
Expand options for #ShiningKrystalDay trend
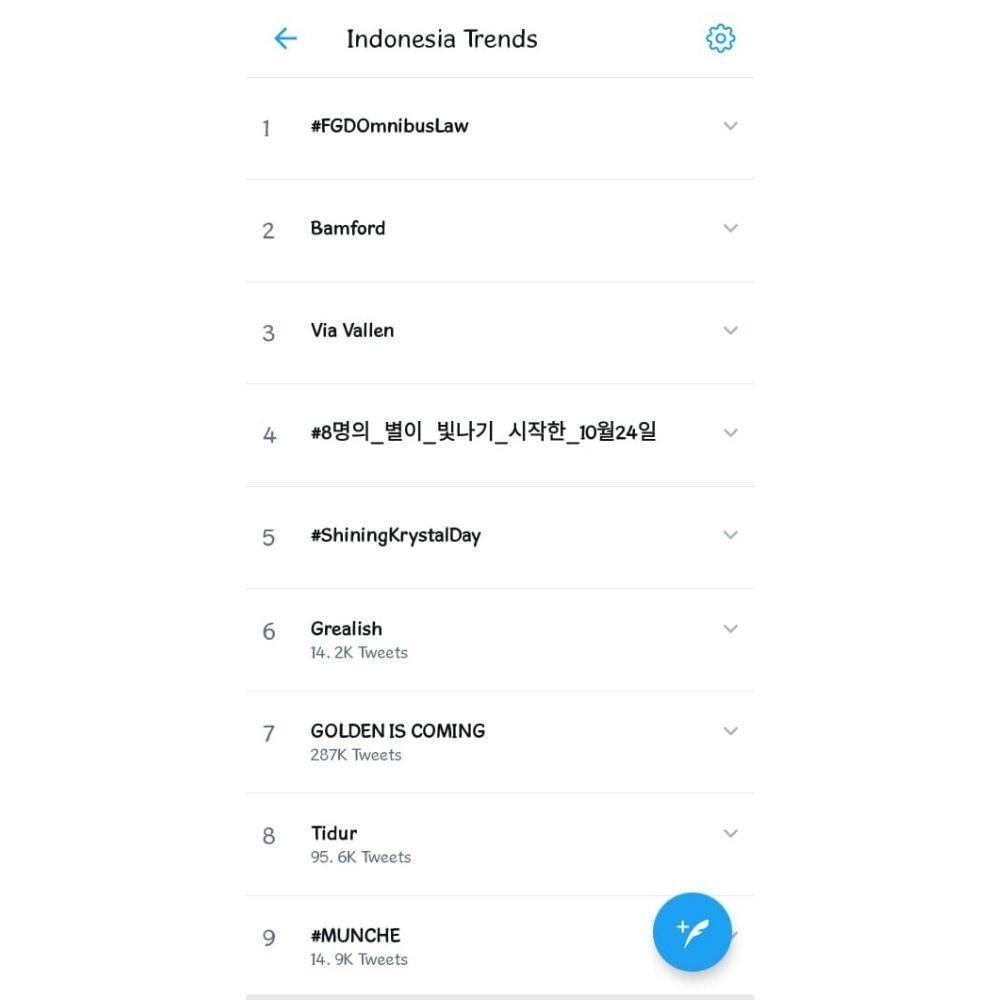[x=730, y=535]
